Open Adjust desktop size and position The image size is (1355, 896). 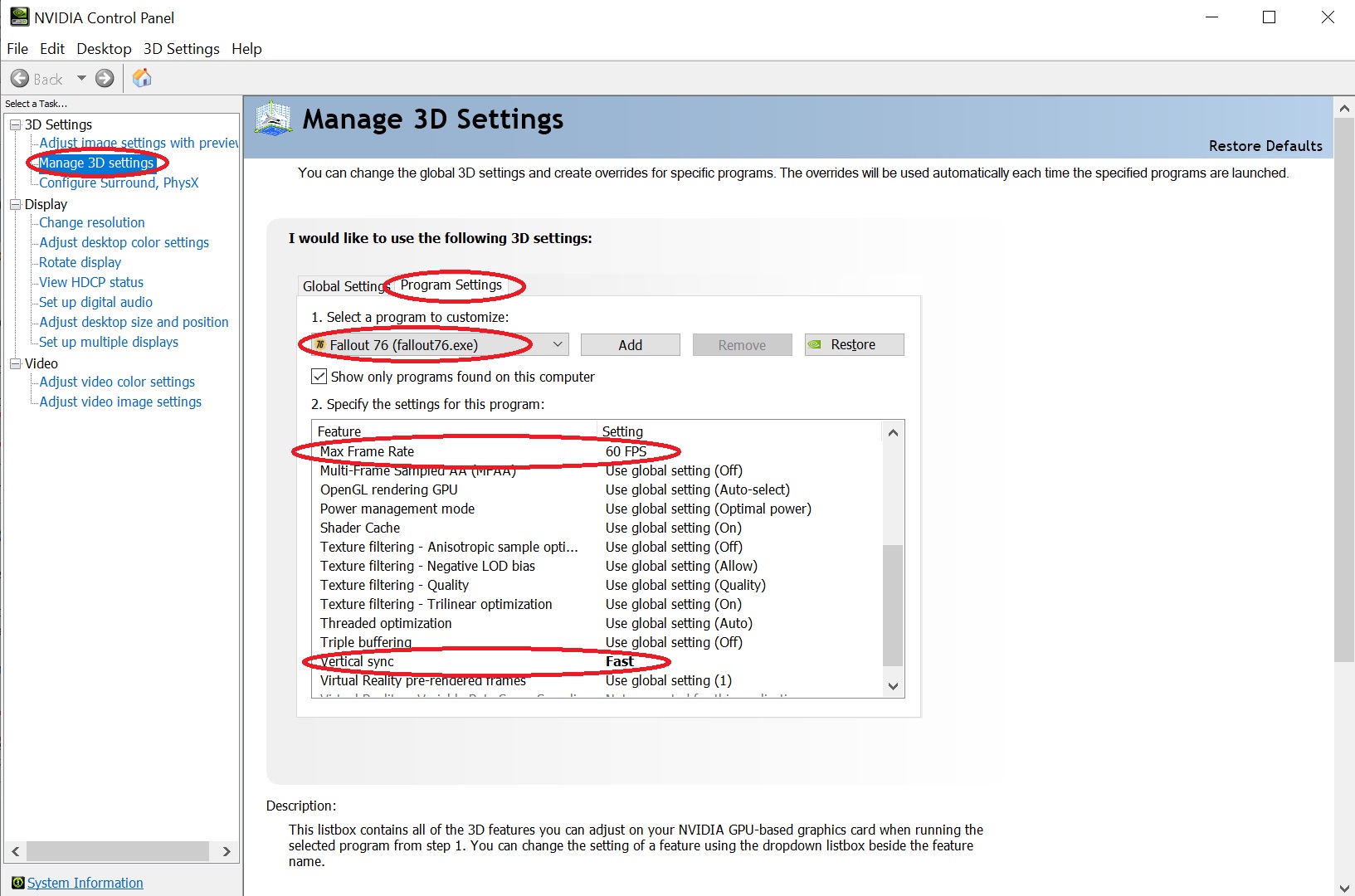pyautogui.click(x=134, y=322)
